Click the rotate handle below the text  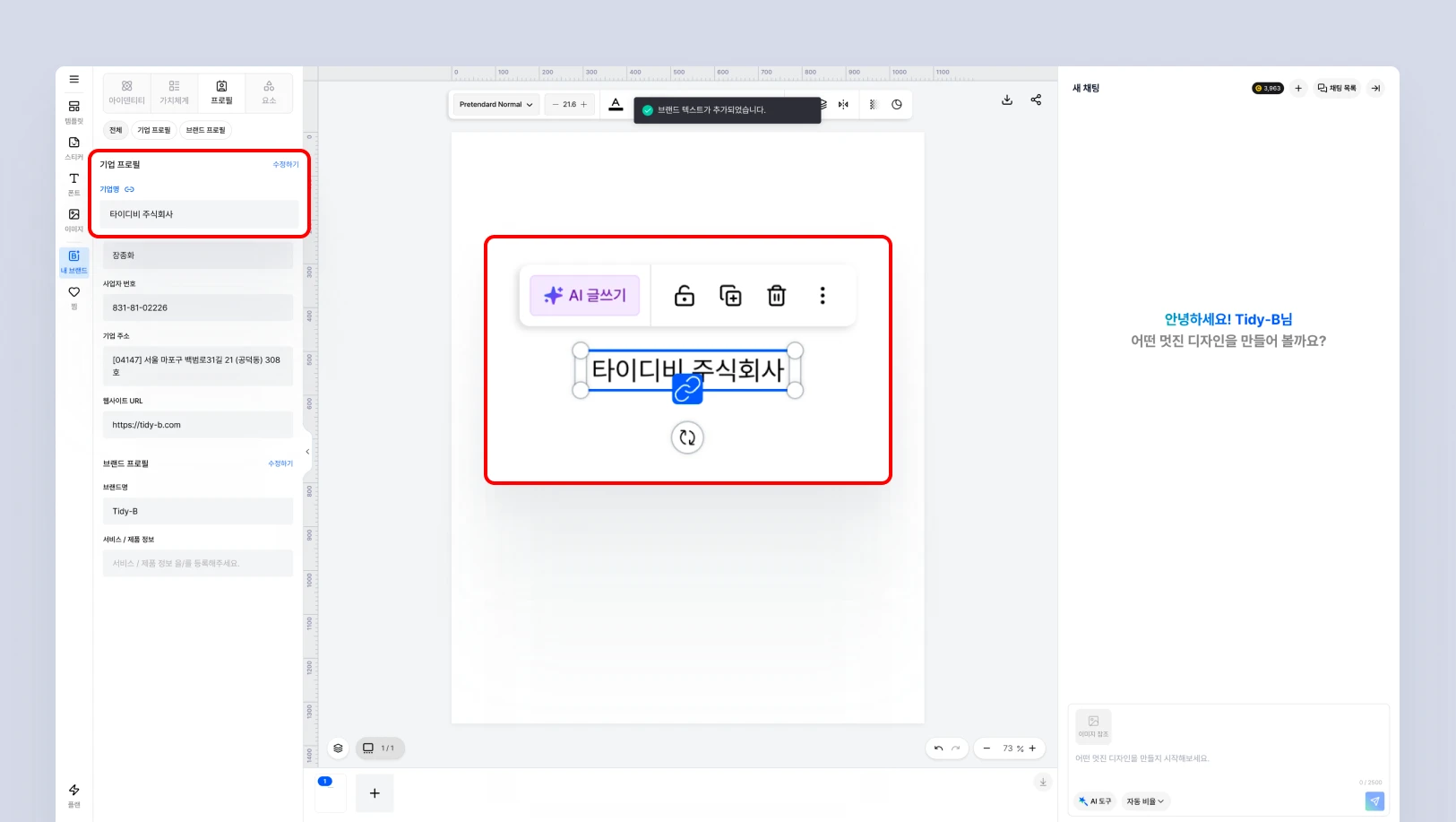pos(687,437)
